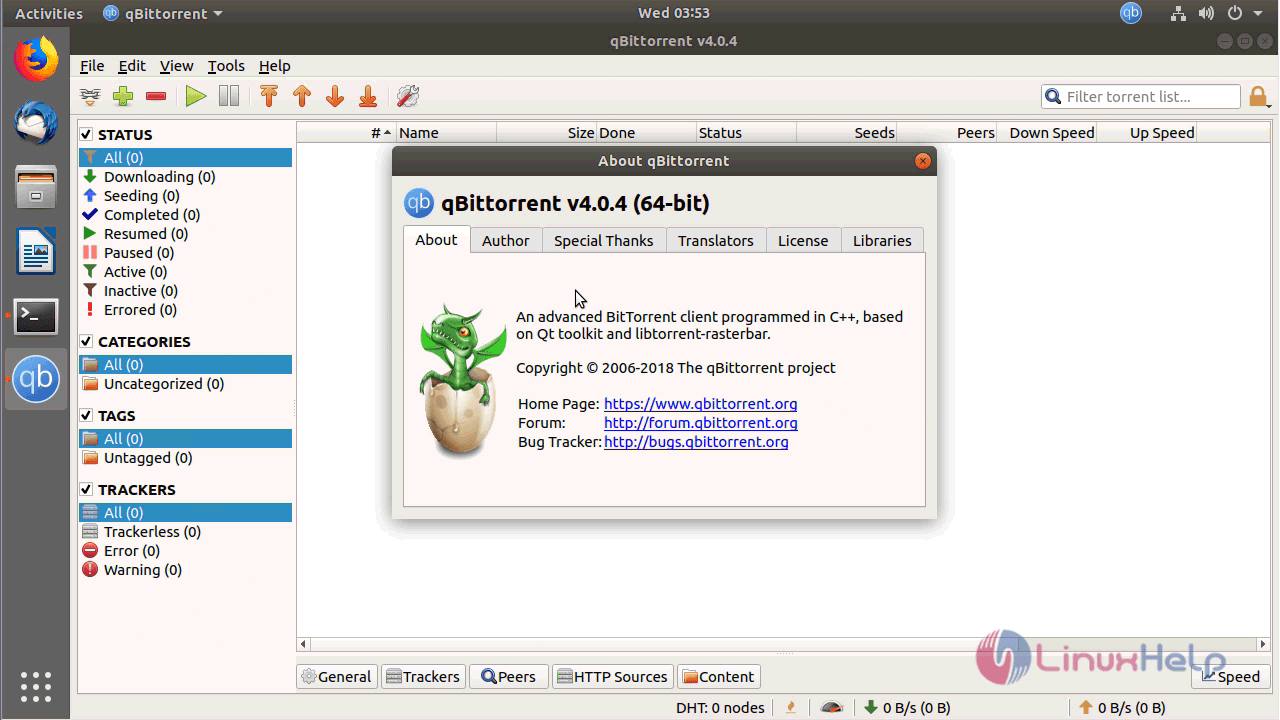1280x720 pixels.
Task: Click the red minus Delete torrent icon
Action: [156, 97]
